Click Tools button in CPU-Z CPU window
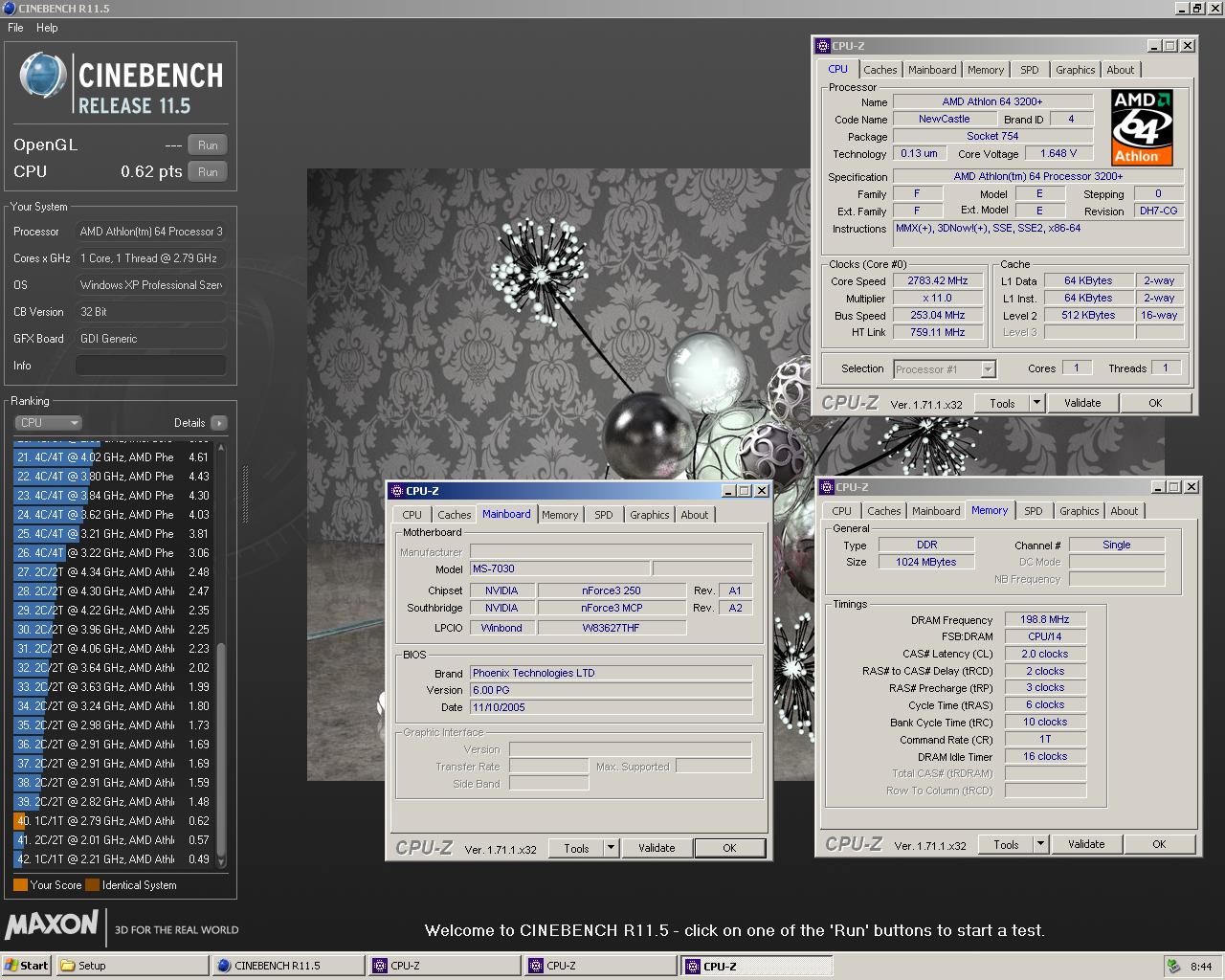Image resolution: width=1225 pixels, height=980 pixels. click(1002, 403)
